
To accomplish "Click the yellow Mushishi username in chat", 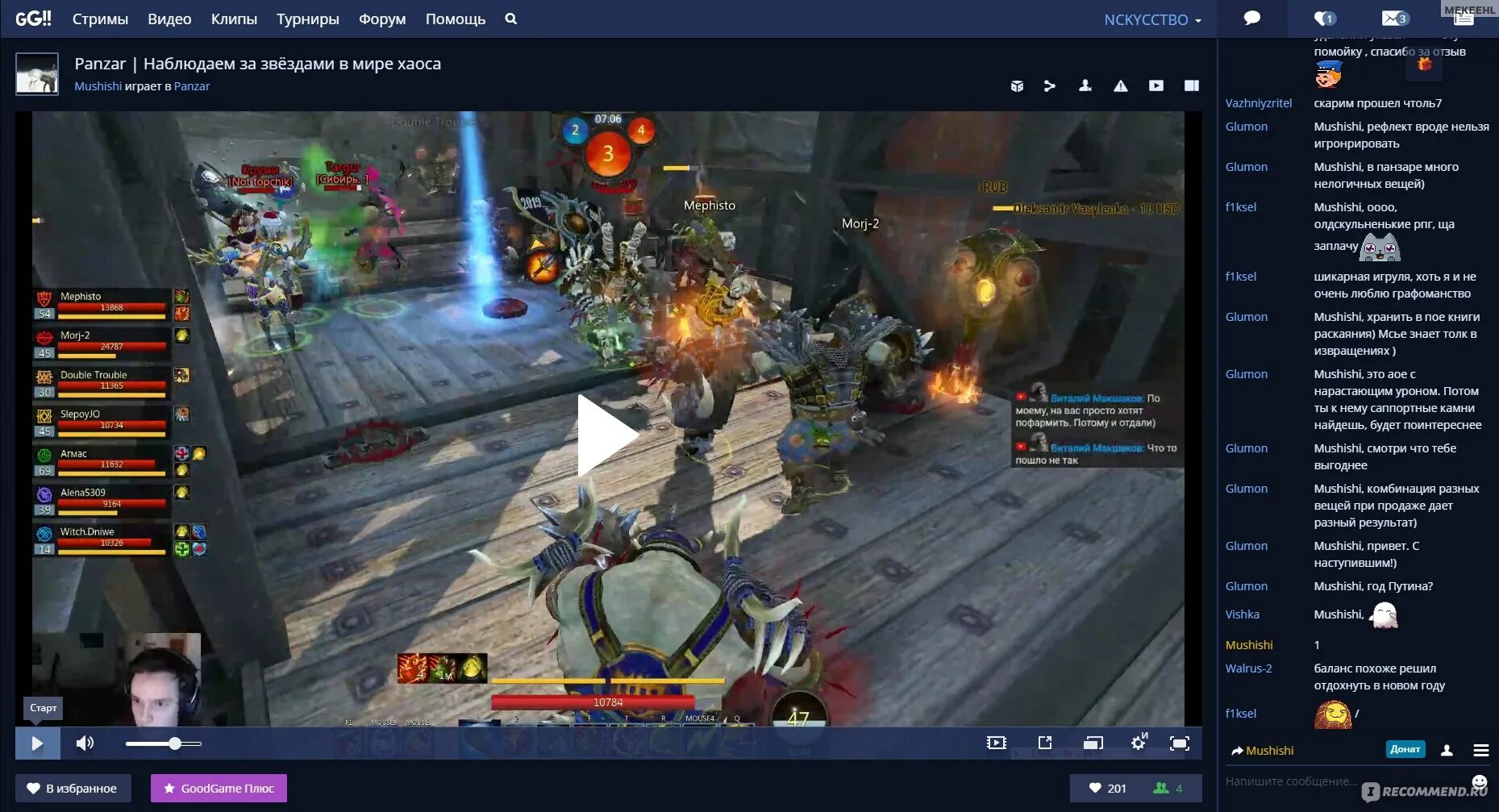I will point(1249,645).
